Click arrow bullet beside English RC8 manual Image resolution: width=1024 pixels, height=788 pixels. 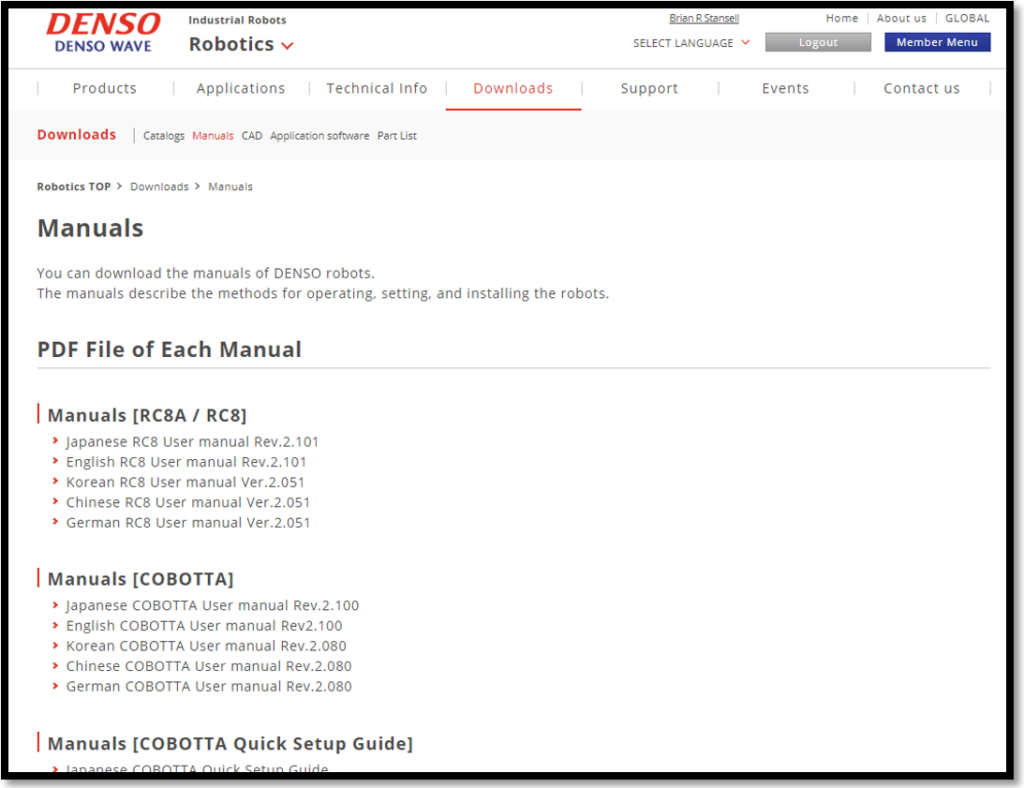[x=56, y=462]
